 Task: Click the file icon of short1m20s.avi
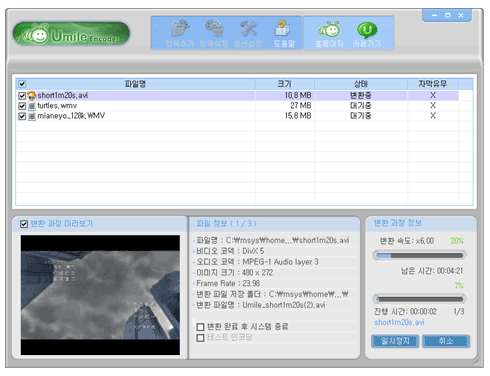pos(32,96)
